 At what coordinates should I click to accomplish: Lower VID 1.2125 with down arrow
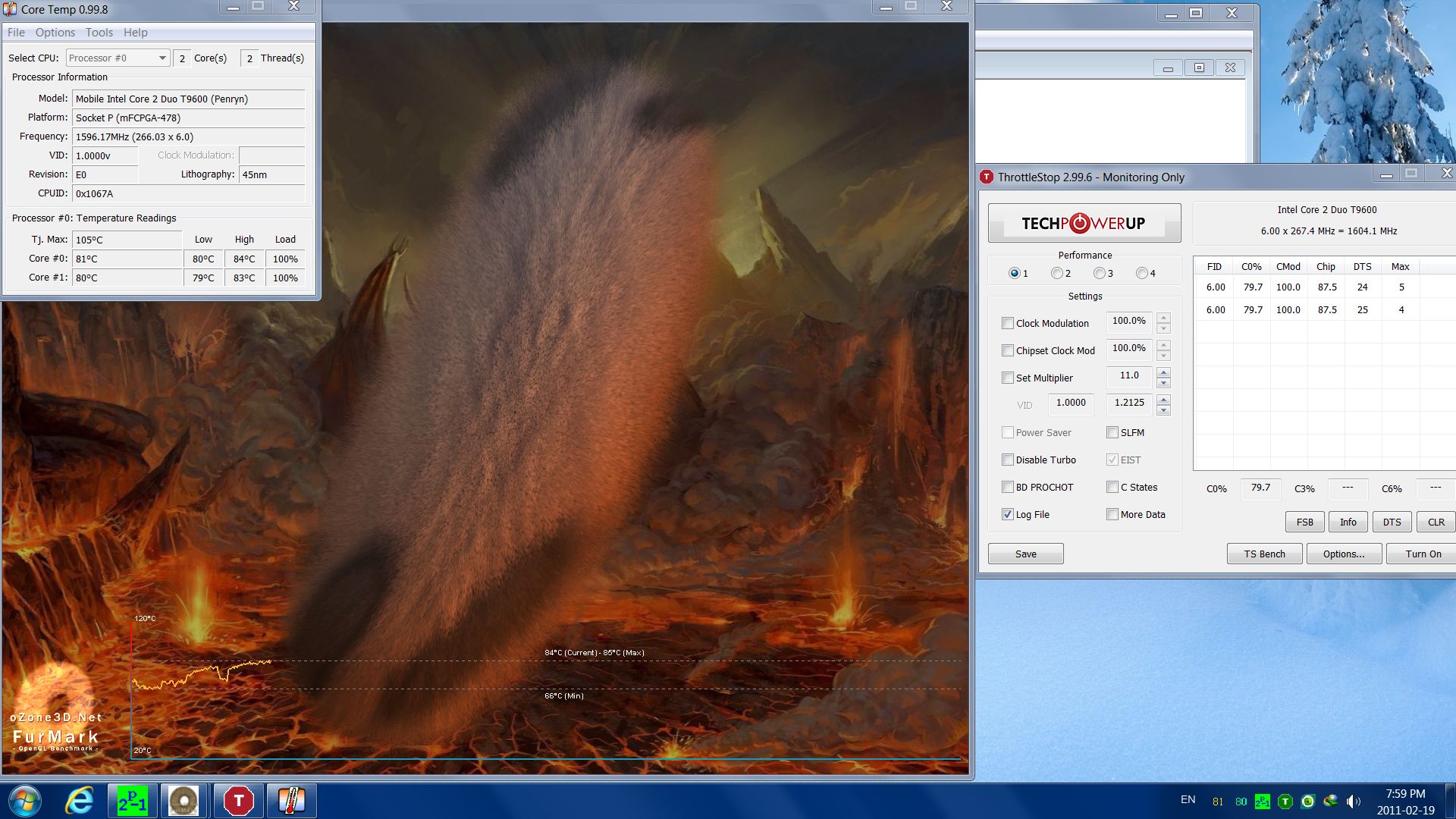pyautogui.click(x=1163, y=410)
